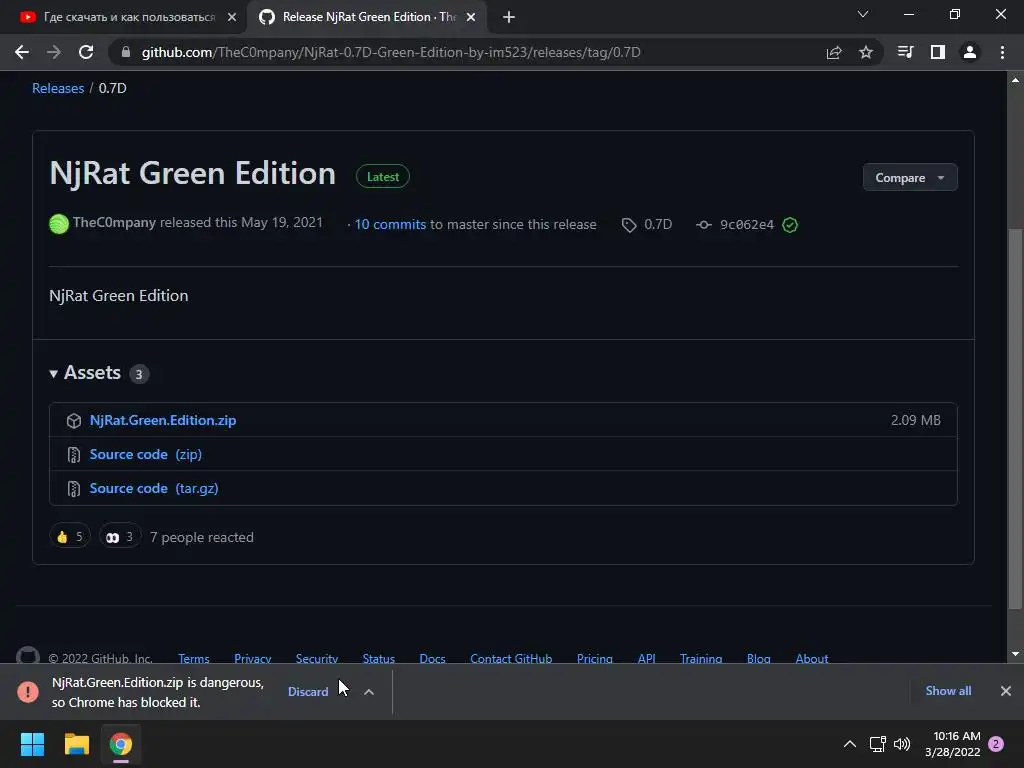Click the zip file icon beside Source code (zip)

[x=74, y=455]
